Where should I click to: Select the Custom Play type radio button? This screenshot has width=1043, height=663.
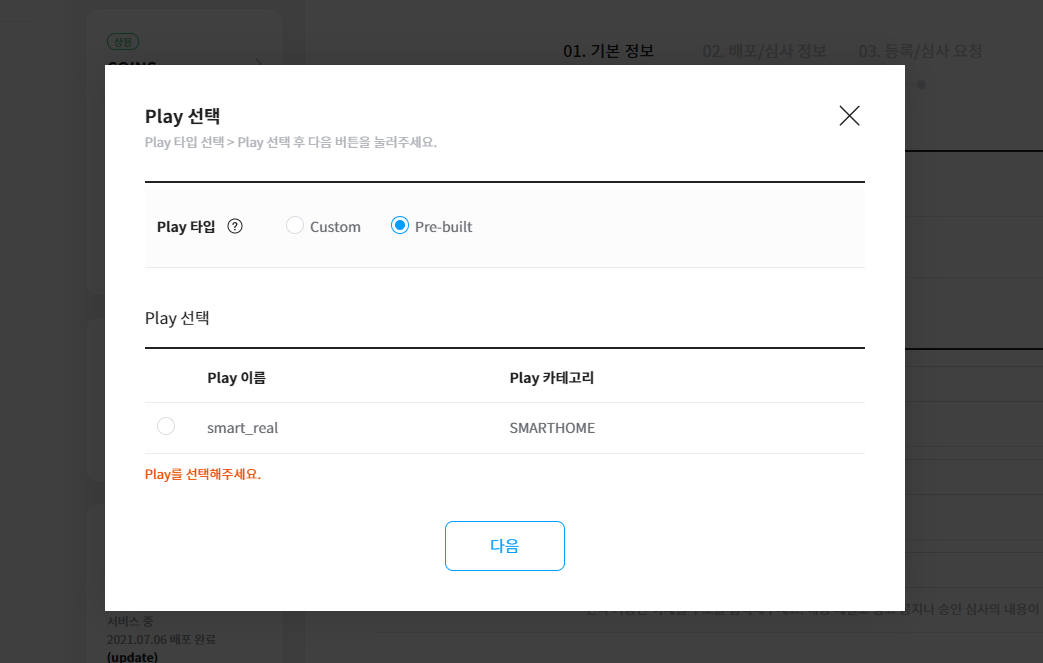coord(294,226)
